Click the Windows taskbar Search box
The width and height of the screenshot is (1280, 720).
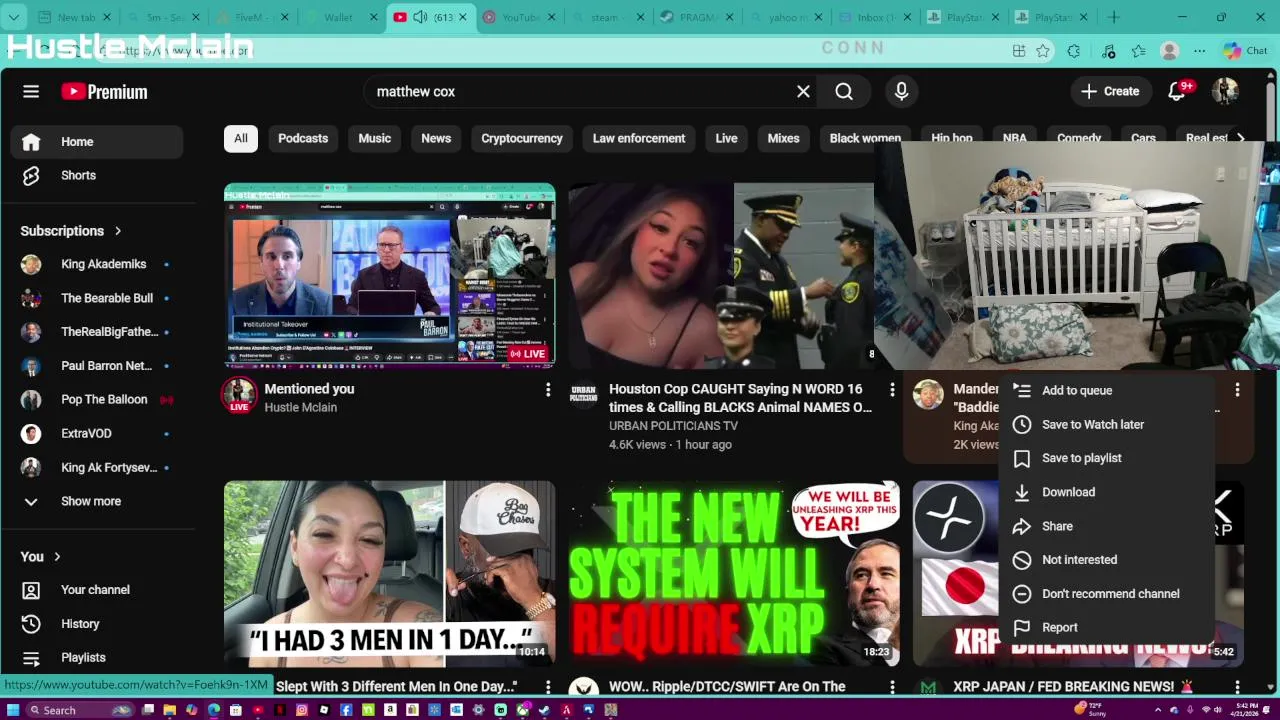pos(80,710)
